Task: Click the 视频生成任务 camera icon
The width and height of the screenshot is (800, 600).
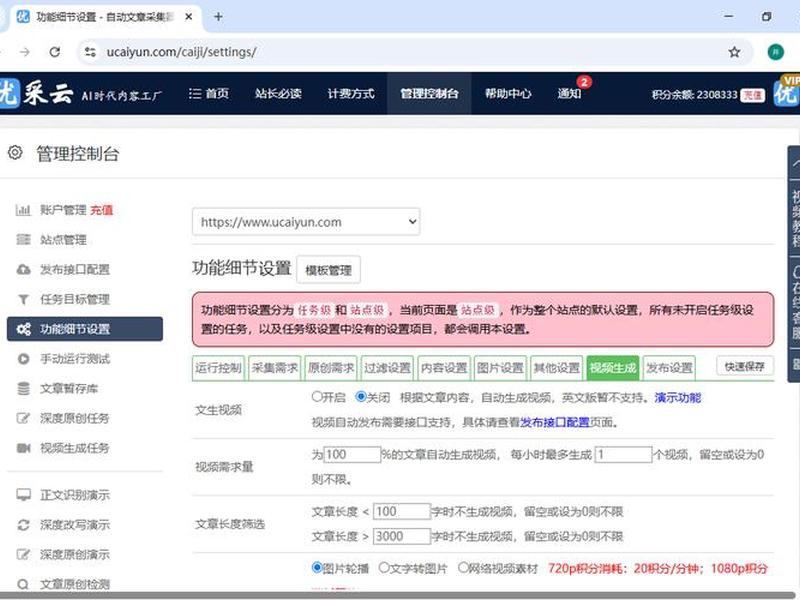Action: (x=23, y=448)
